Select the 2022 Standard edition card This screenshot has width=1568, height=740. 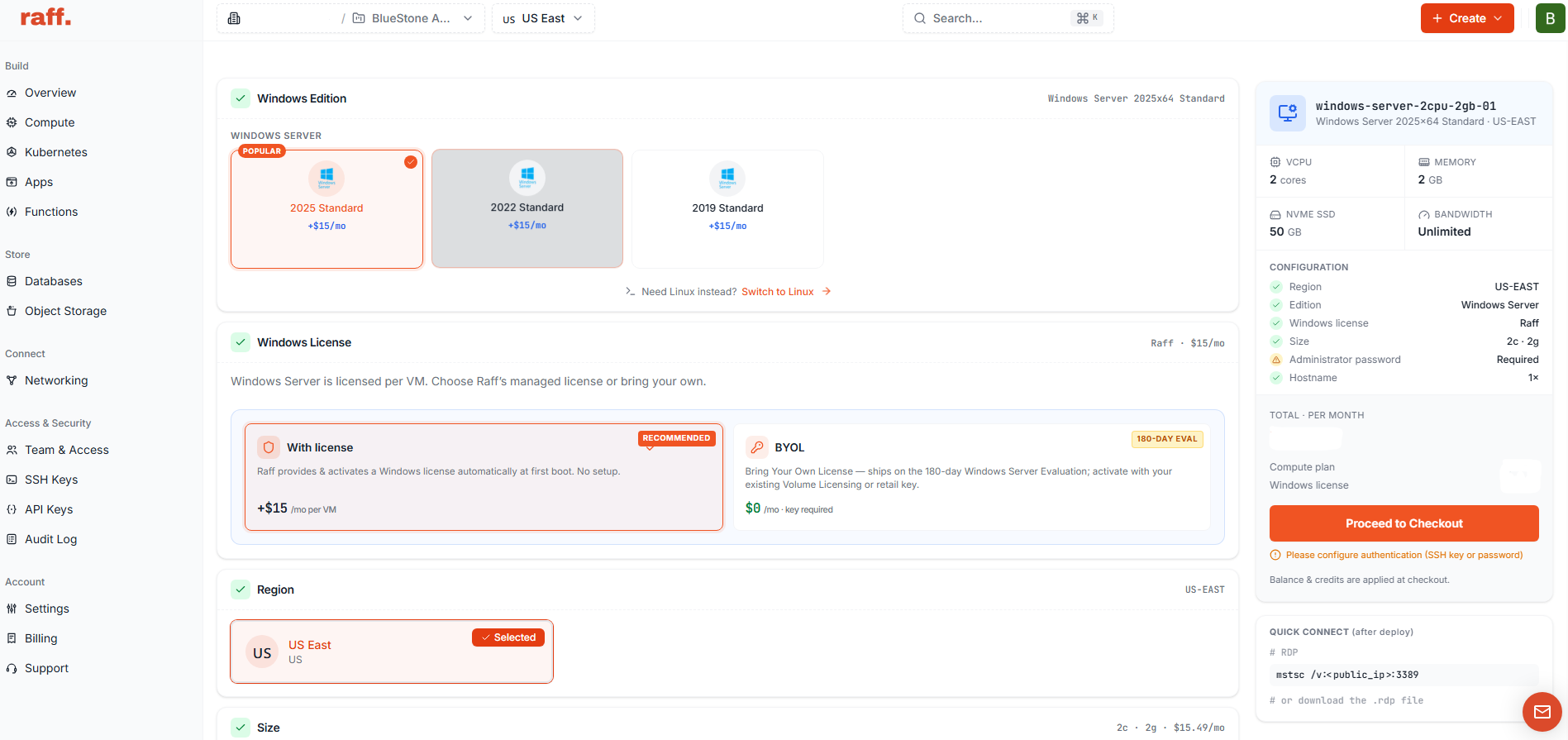527,208
